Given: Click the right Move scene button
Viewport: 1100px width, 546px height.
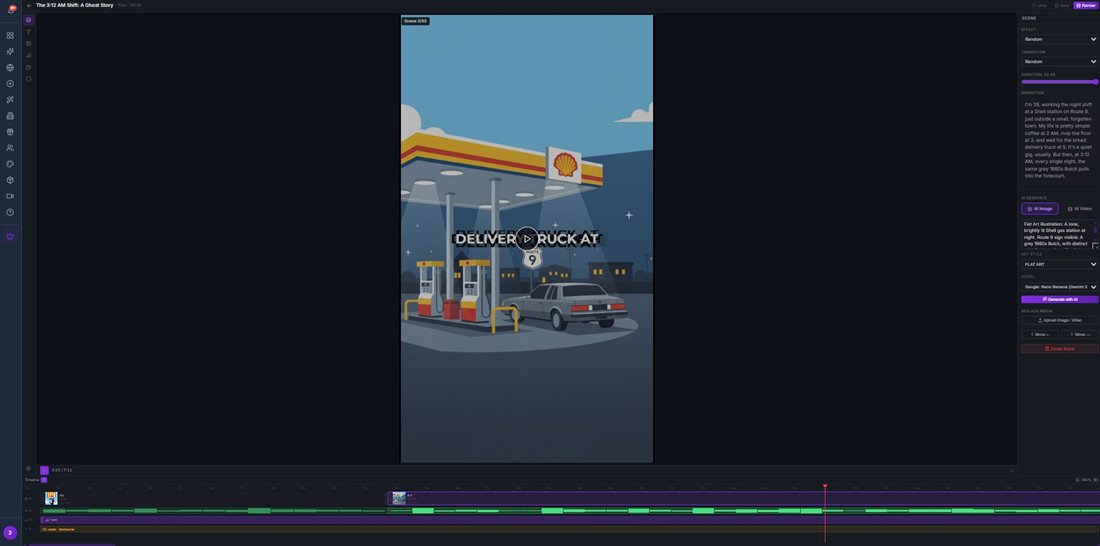Looking at the screenshot, I should [1080, 335].
